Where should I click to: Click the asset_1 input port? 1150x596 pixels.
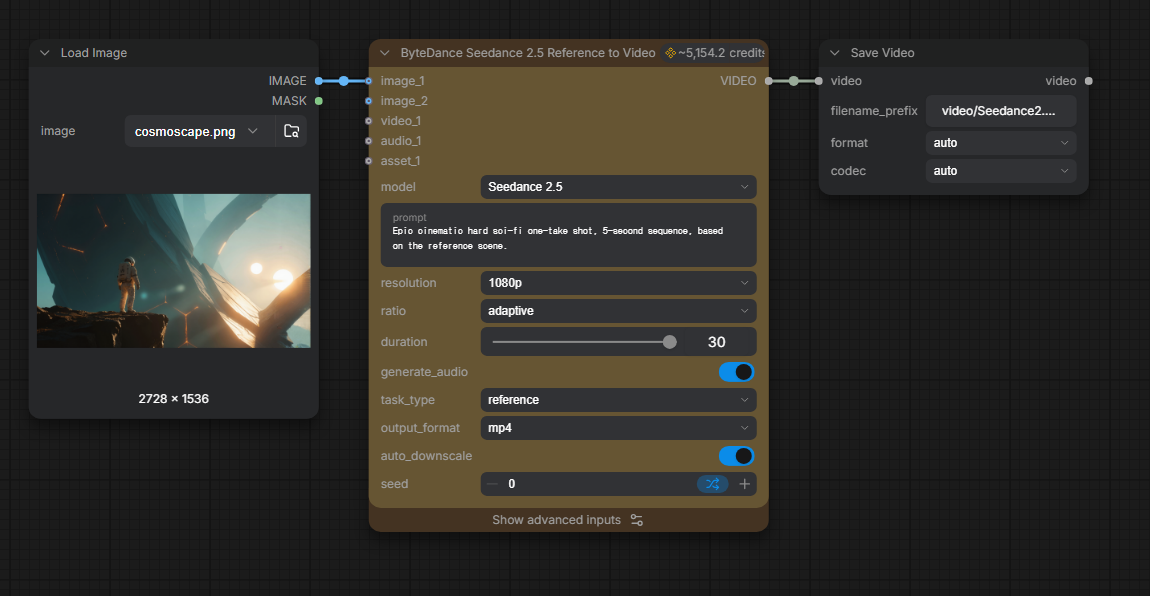(368, 161)
